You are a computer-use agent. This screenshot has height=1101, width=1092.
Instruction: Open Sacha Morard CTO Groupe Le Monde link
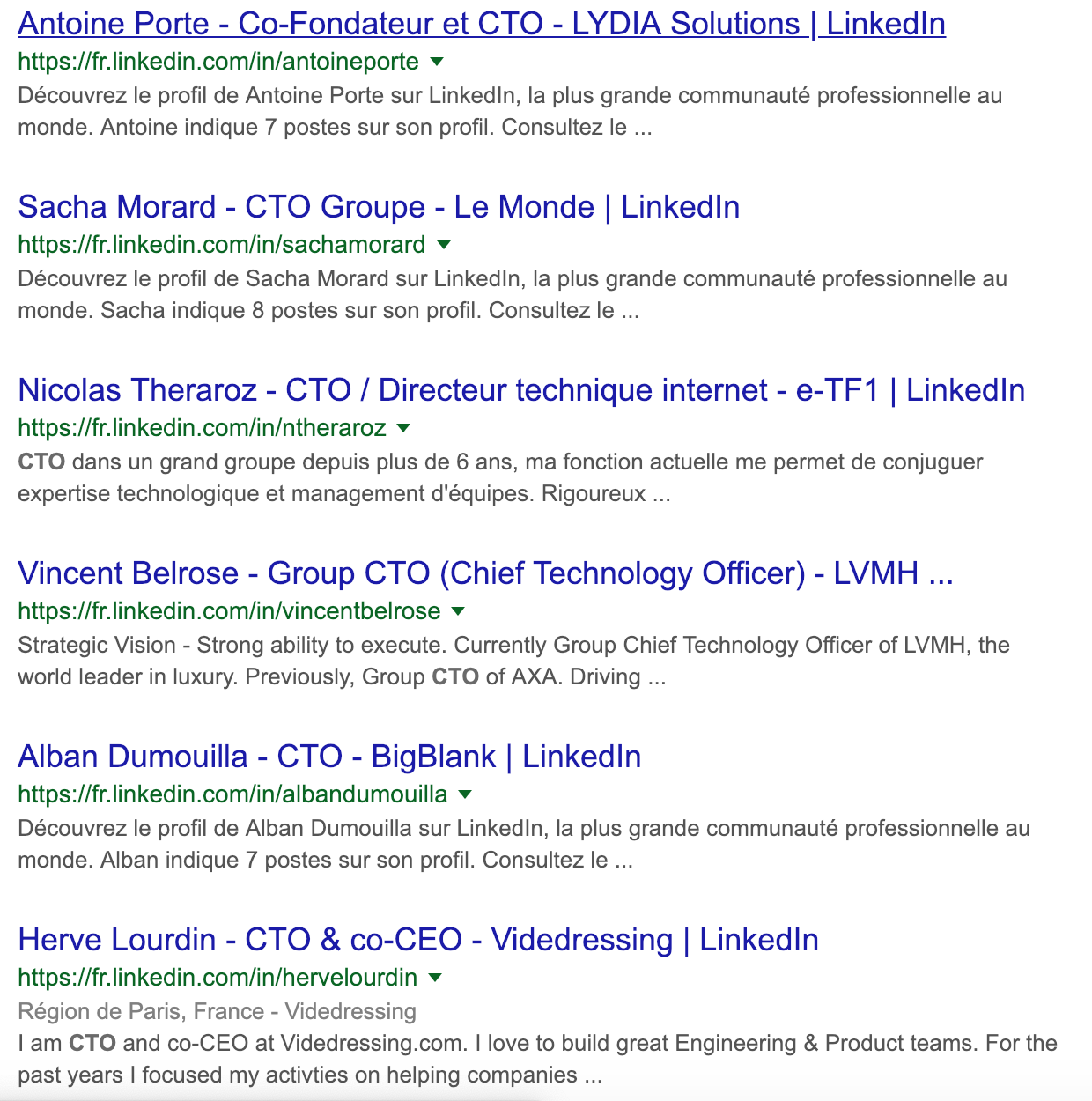coord(379,207)
